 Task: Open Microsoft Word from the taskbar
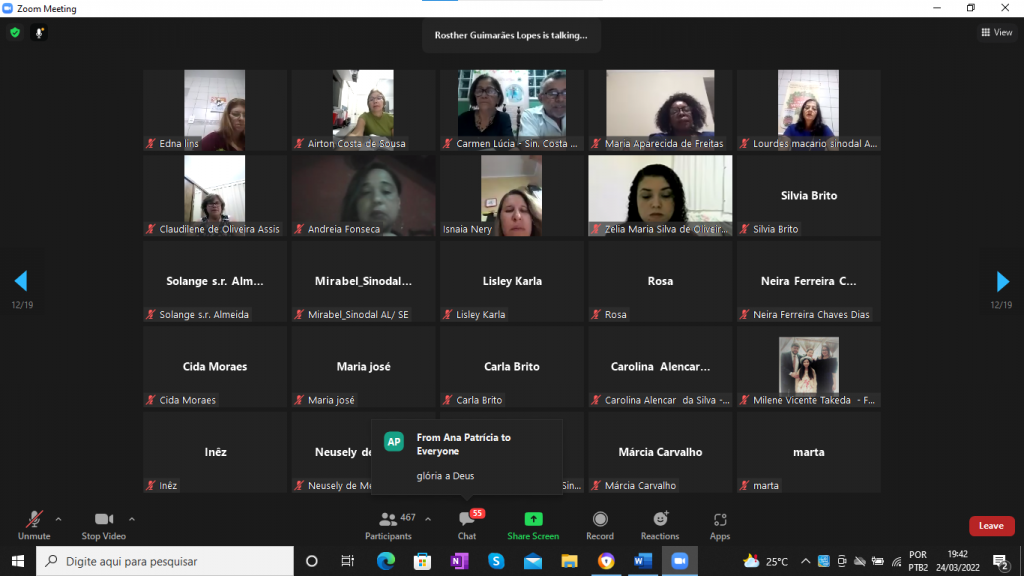(643, 561)
